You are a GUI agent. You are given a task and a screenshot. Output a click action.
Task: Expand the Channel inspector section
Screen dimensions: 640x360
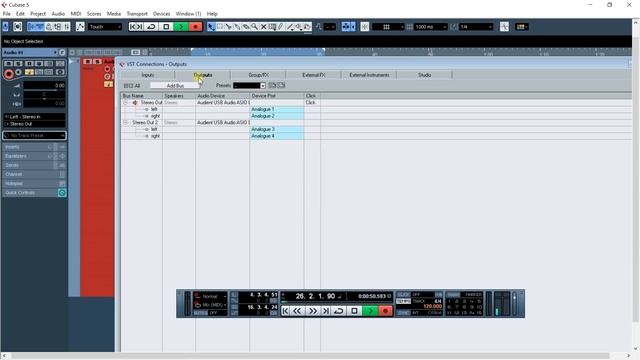pyautogui.click(x=34, y=174)
